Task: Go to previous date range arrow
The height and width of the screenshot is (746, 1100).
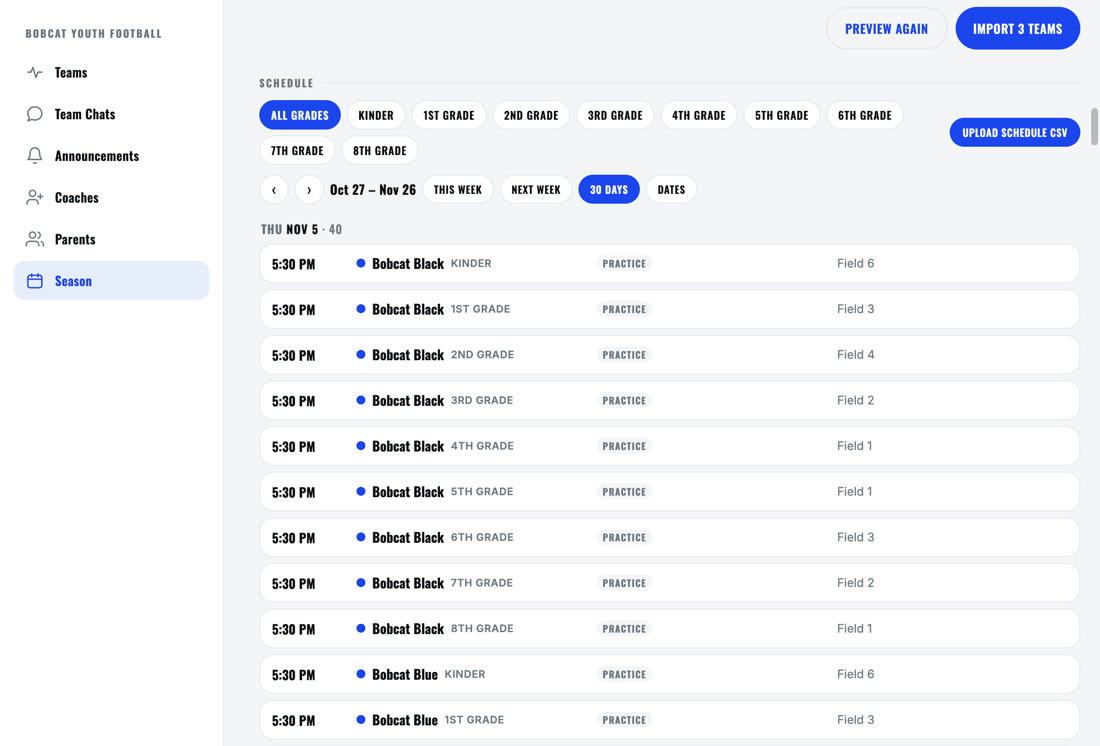Action: (x=274, y=189)
